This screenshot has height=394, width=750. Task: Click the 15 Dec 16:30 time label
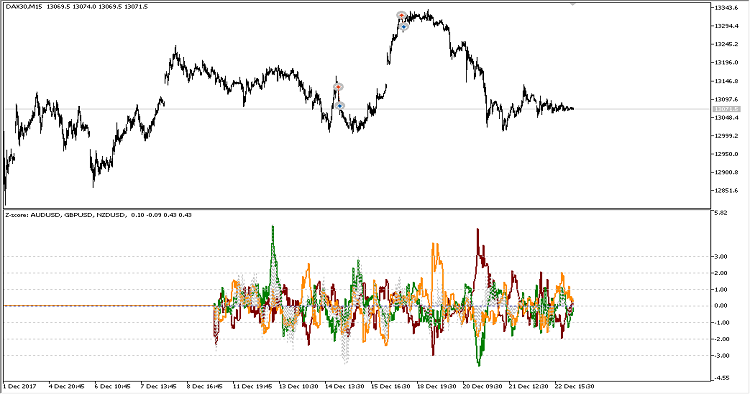(390, 386)
